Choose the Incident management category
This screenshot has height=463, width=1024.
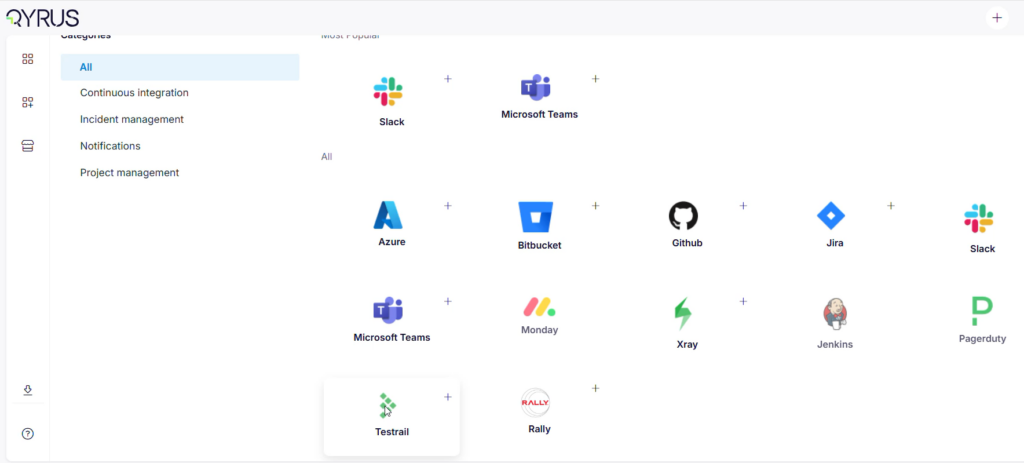tap(131, 119)
